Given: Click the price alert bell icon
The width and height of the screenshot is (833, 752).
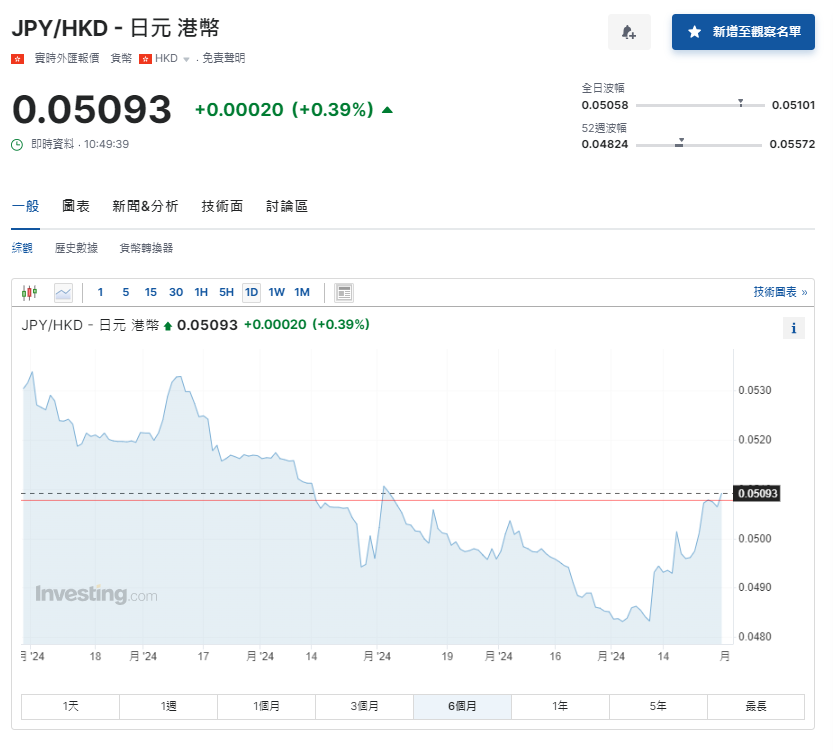Looking at the screenshot, I should [629, 33].
